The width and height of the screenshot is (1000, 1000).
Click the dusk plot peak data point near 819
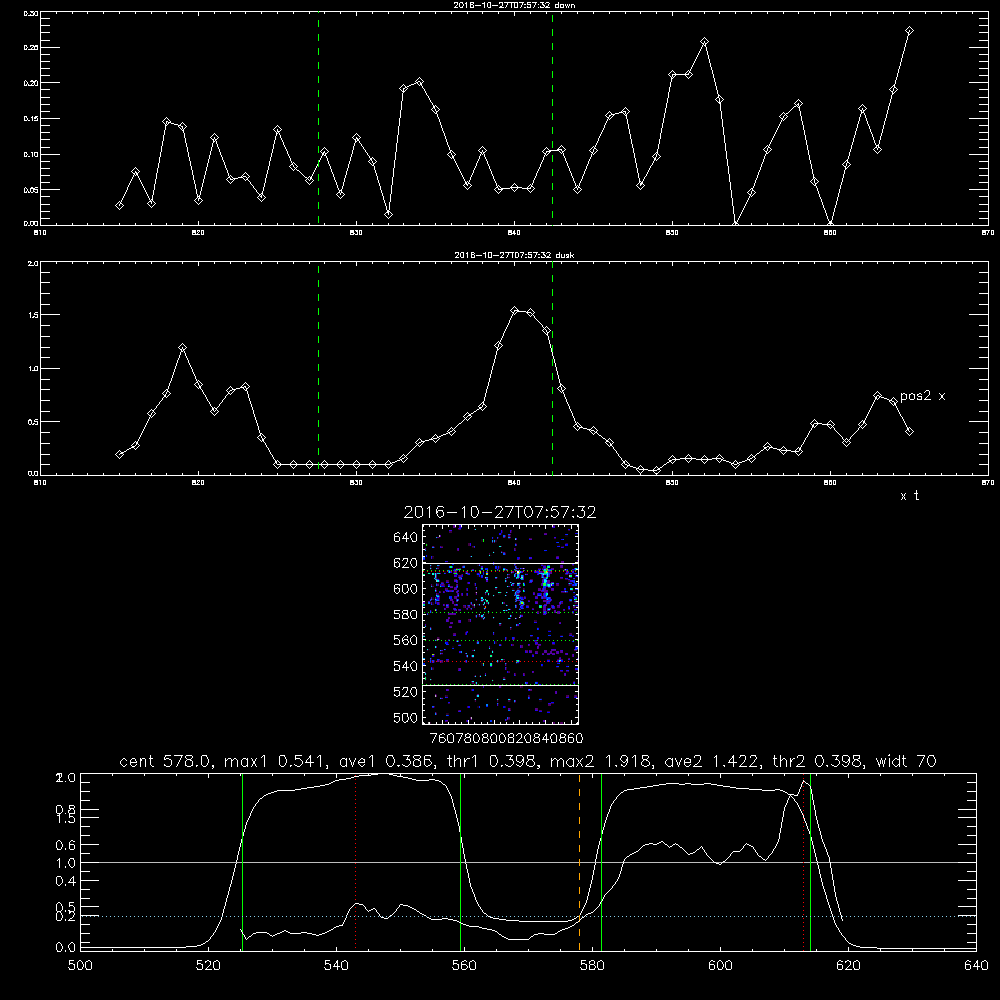(x=182, y=348)
